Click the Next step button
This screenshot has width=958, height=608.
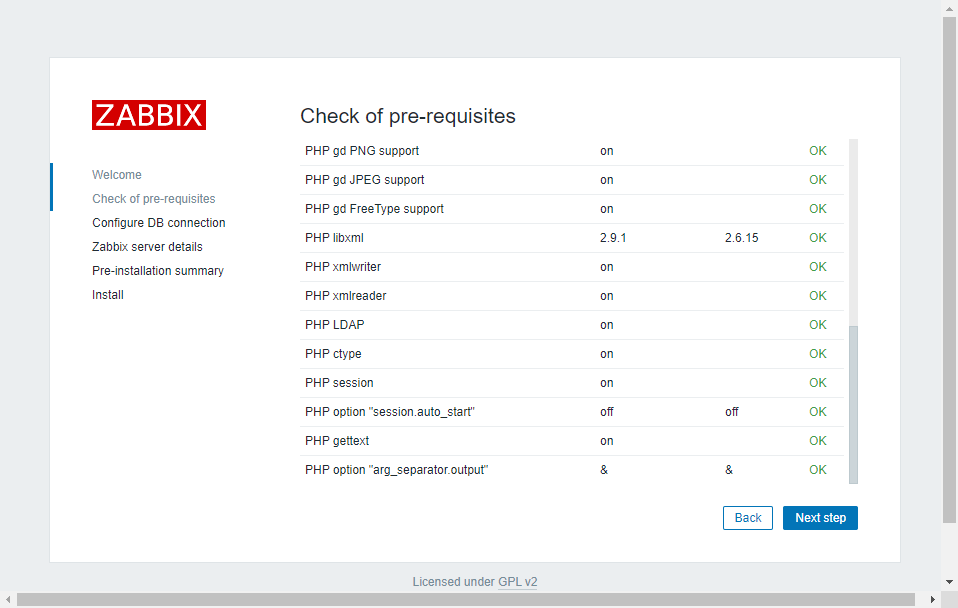(x=820, y=518)
